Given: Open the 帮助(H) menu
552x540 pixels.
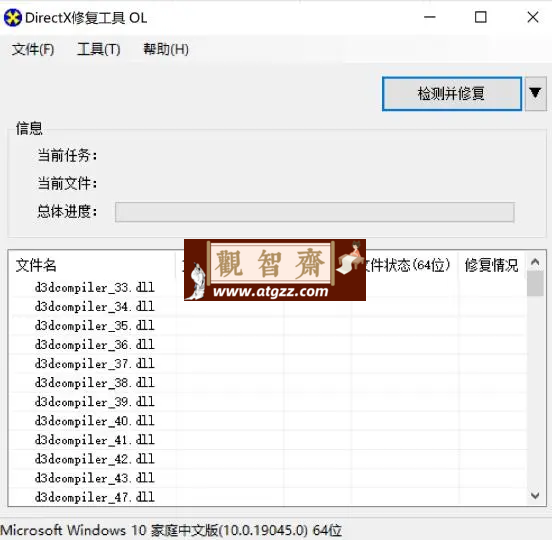Looking at the screenshot, I should coord(165,49).
